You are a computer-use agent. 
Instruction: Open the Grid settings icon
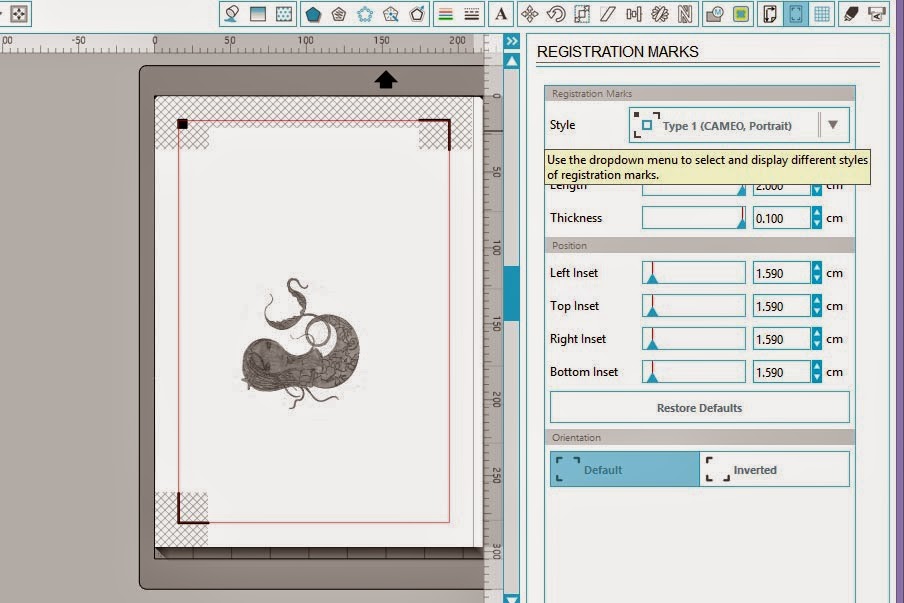(822, 14)
